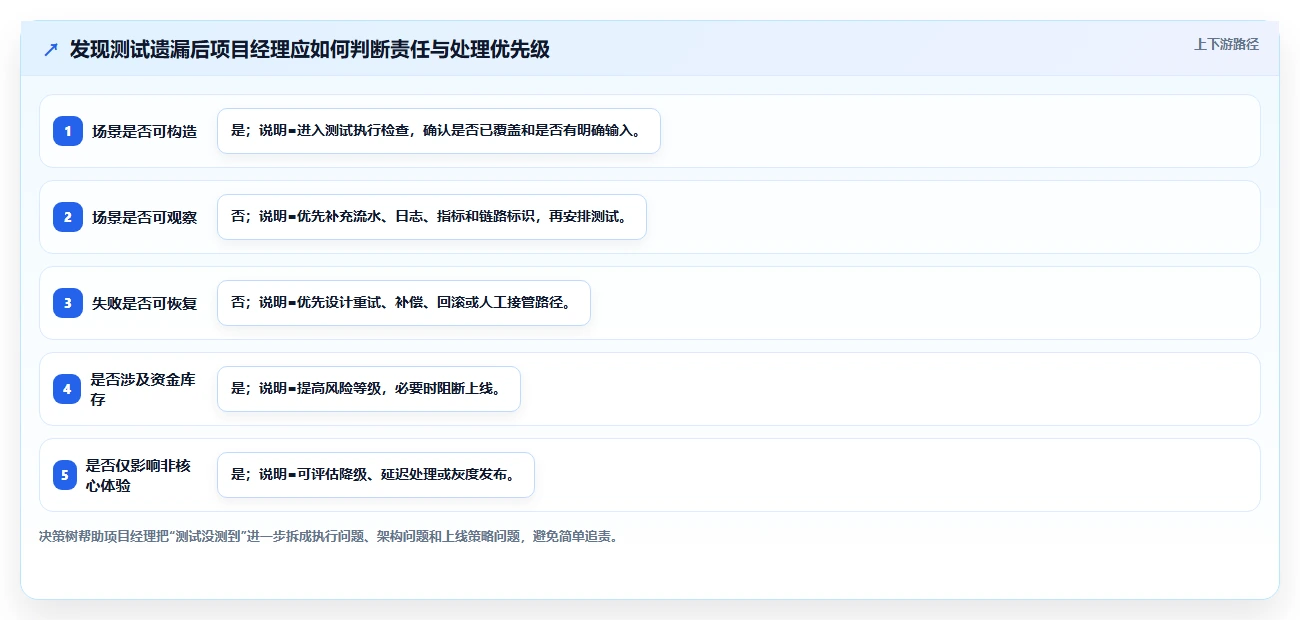Open the answer box 优先补充流水、日志
1300x620 pixels.
point(432,217)
